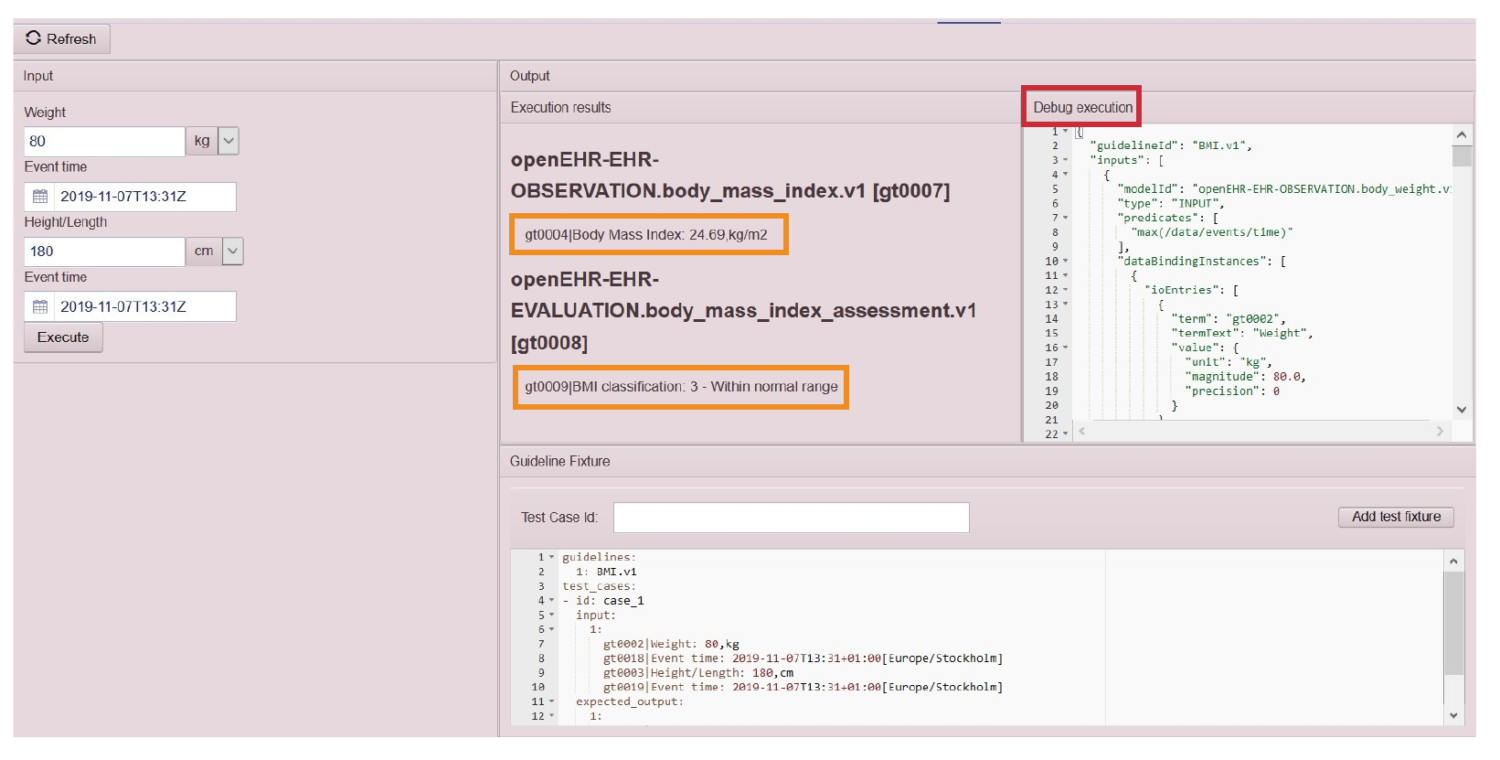
Task: Click the Weight value input field
Action: tap(104, 141)
